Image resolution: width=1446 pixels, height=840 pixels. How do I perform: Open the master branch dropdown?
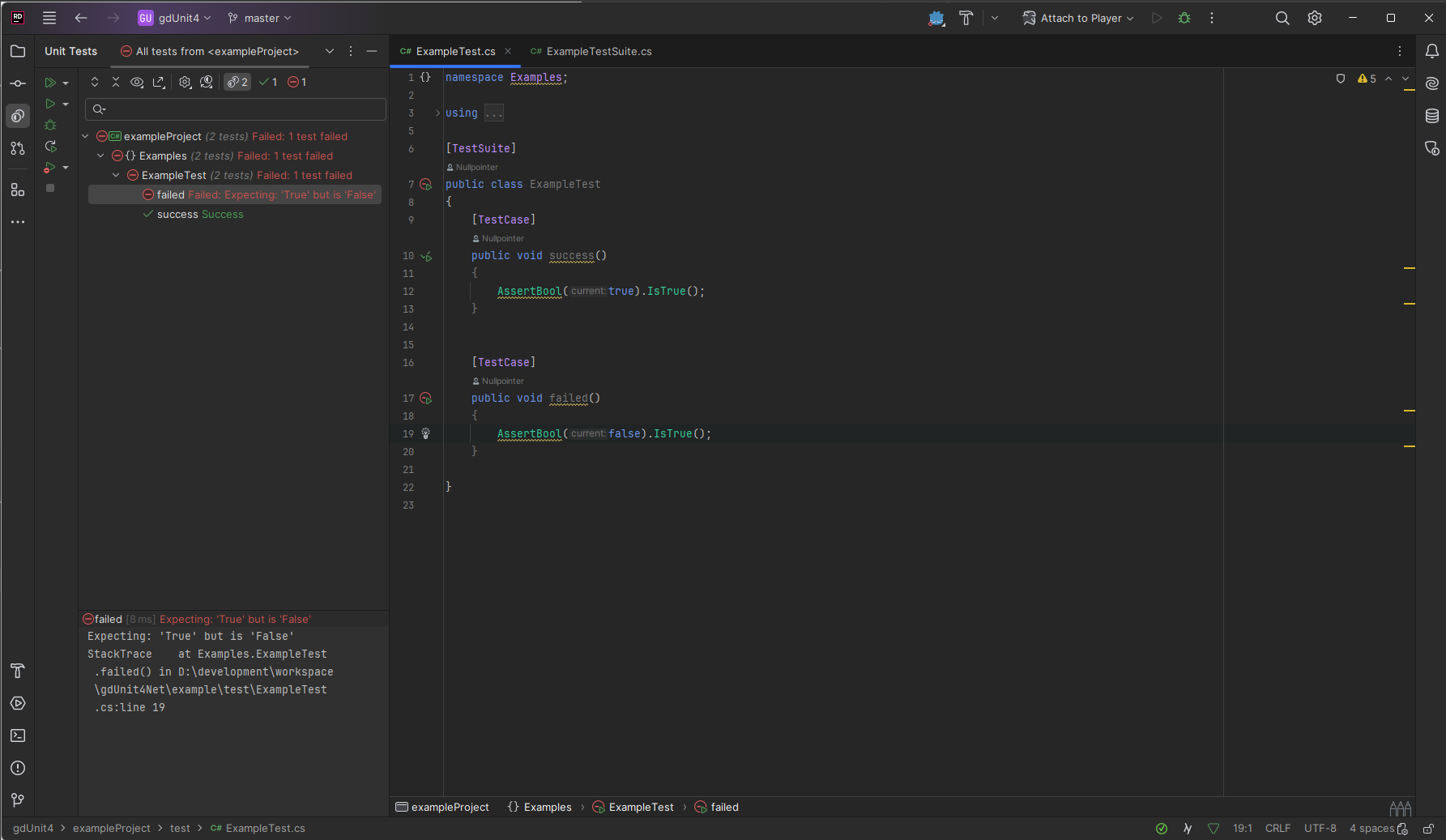point(259,18)
